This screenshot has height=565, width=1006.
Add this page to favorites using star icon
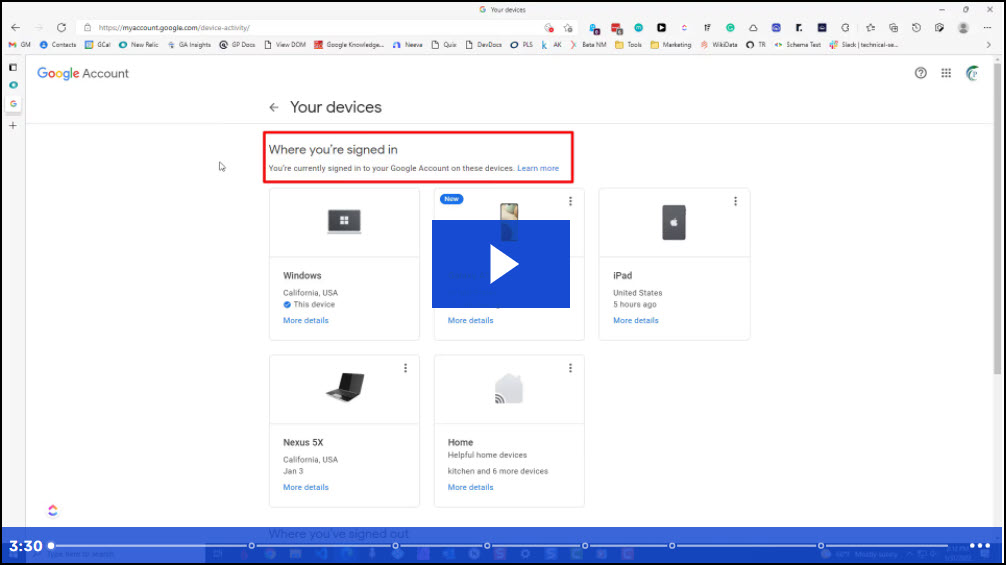point(568,28)
